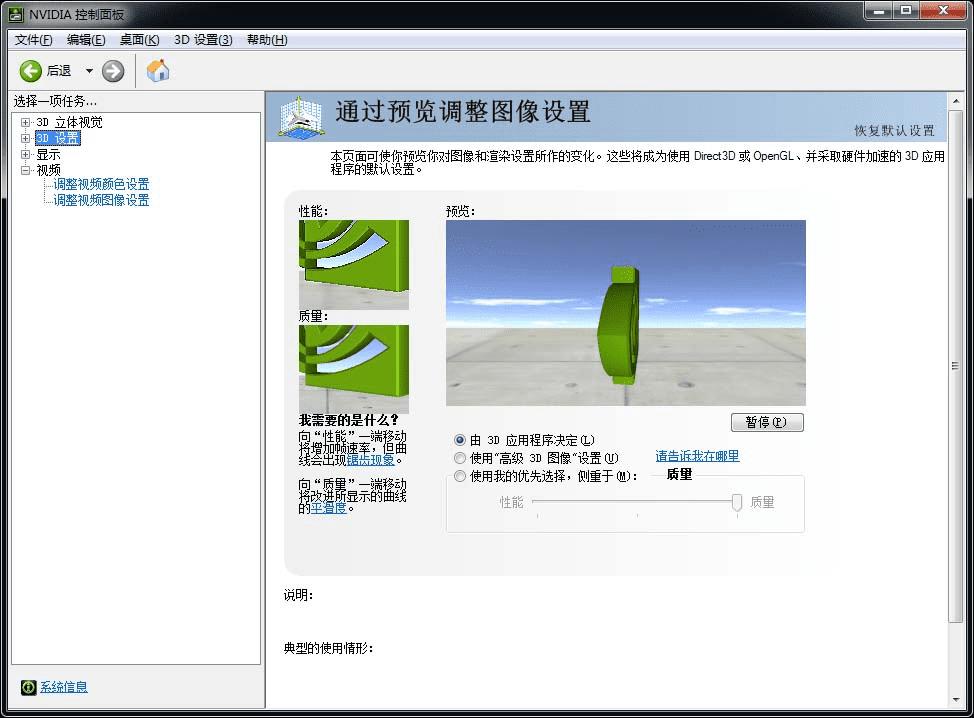Image resolution: width=974 pixels, height=718 pixels.
Task: Click the green Back arrow icon
Action: pos(30,71)
